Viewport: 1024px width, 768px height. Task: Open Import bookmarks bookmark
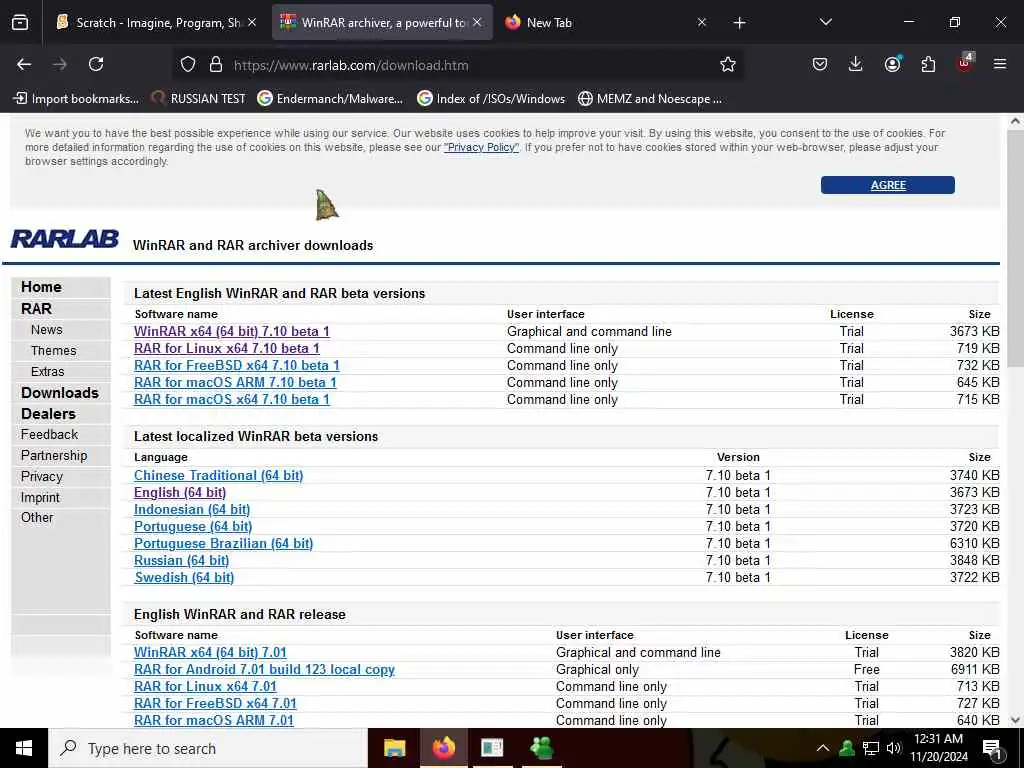[x=76, y=99]
